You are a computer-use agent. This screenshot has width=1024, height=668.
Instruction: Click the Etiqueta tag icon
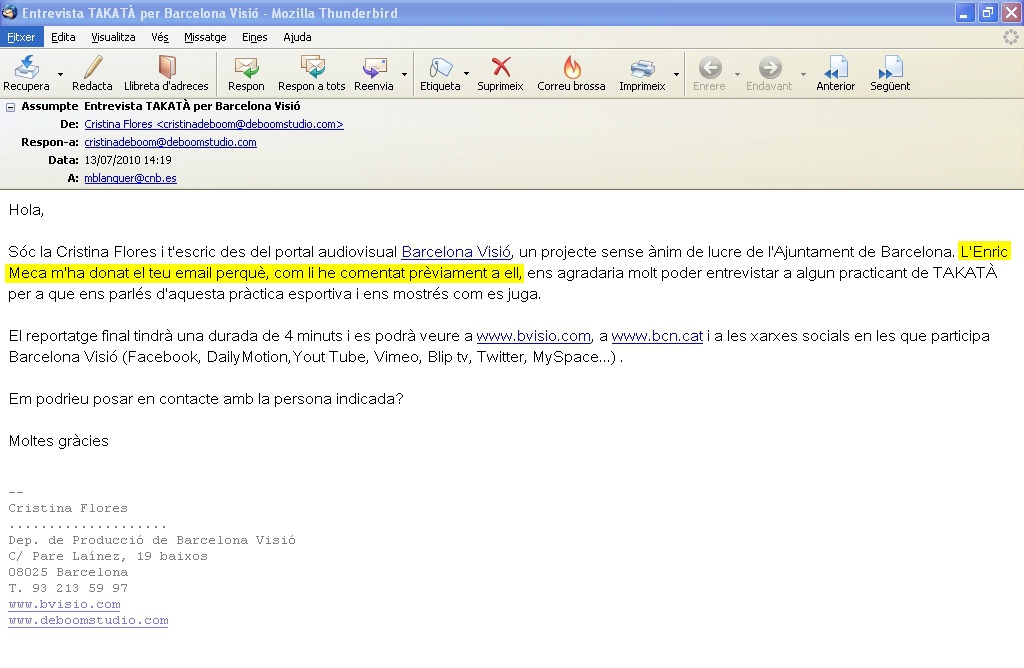tap(441, 67)
